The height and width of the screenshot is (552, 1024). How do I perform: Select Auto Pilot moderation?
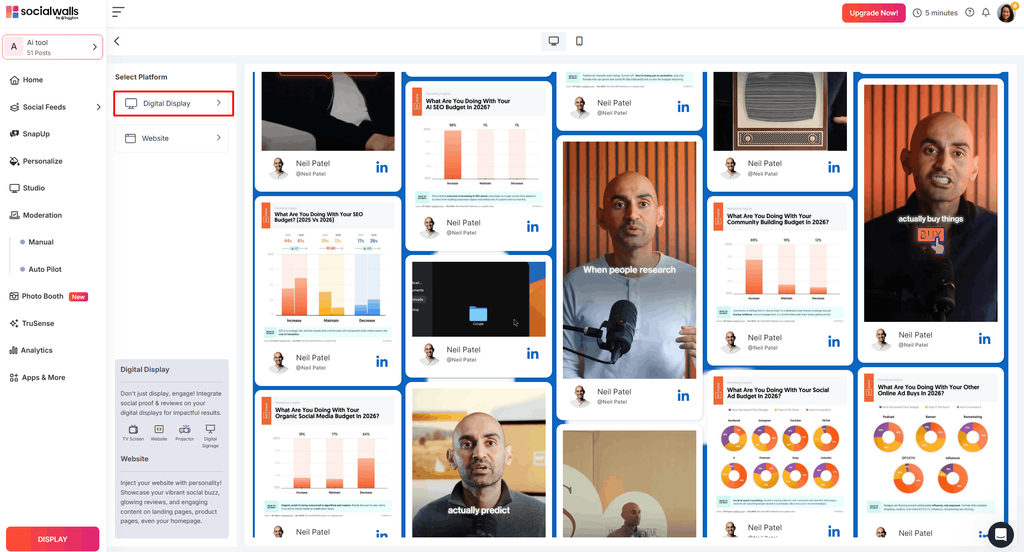[44, 269]
